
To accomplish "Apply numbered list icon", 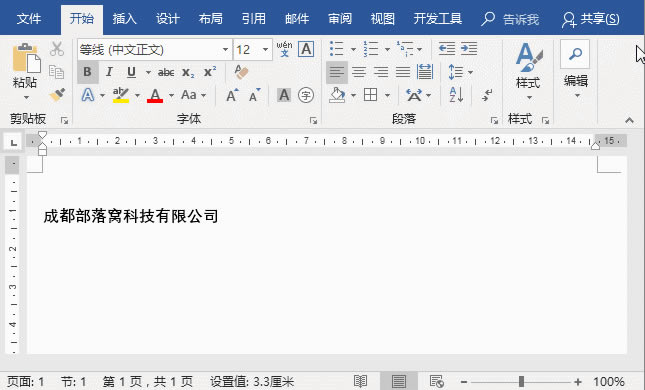I will (x=371, y=49).
